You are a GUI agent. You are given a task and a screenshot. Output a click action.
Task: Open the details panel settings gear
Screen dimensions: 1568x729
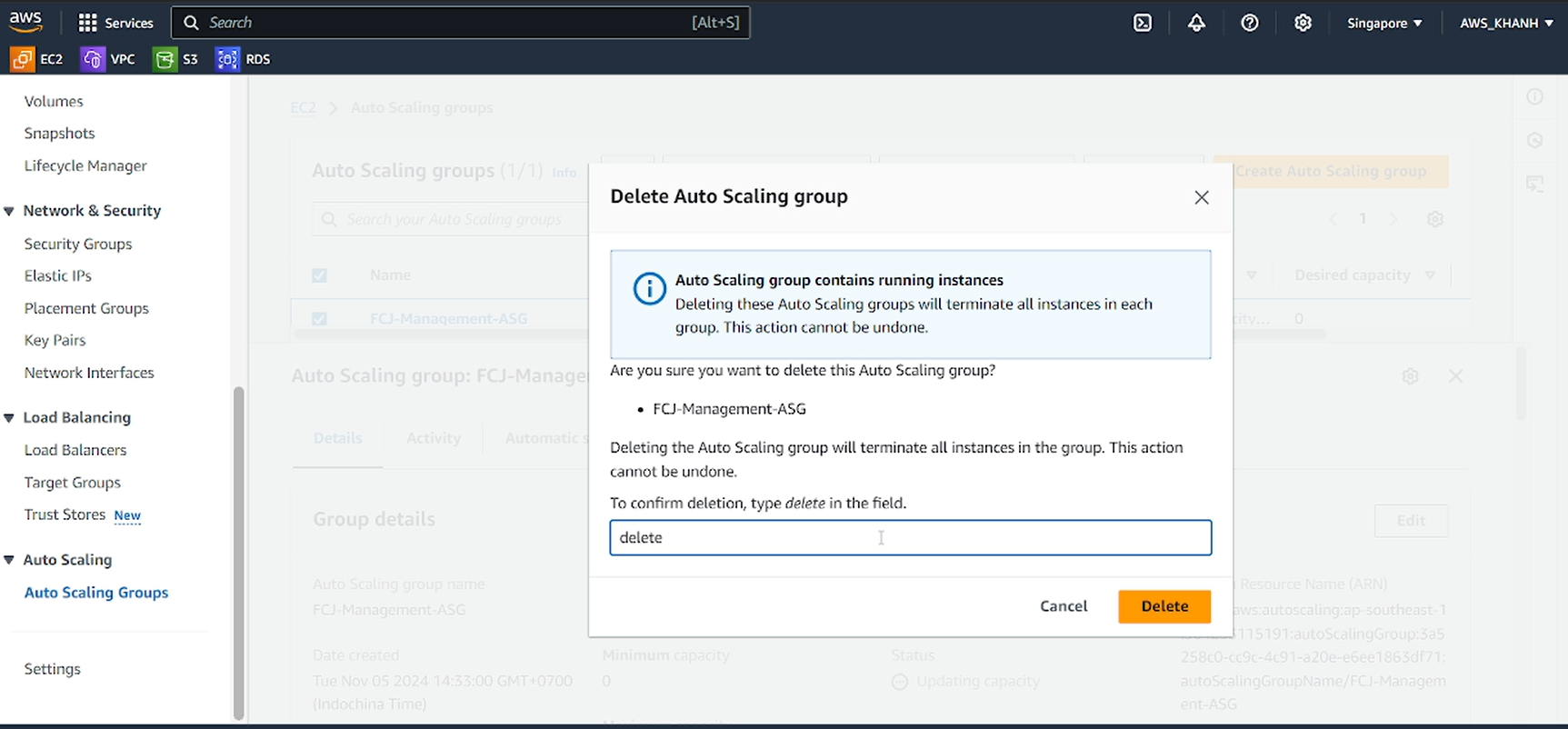point(1410,376)
